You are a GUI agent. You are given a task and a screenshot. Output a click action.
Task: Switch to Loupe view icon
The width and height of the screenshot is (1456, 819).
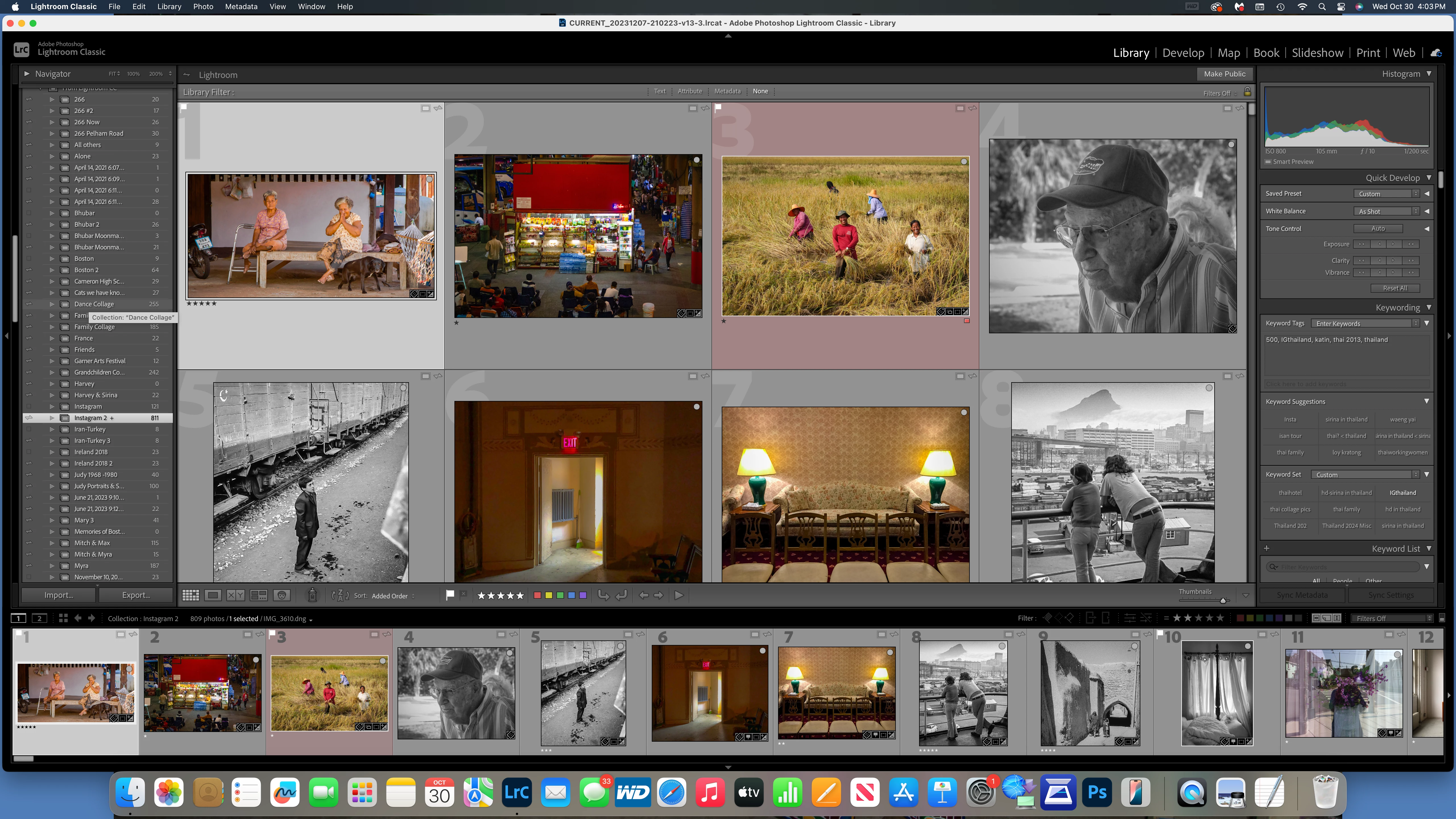pyautogui.click(x=213, y=595)
